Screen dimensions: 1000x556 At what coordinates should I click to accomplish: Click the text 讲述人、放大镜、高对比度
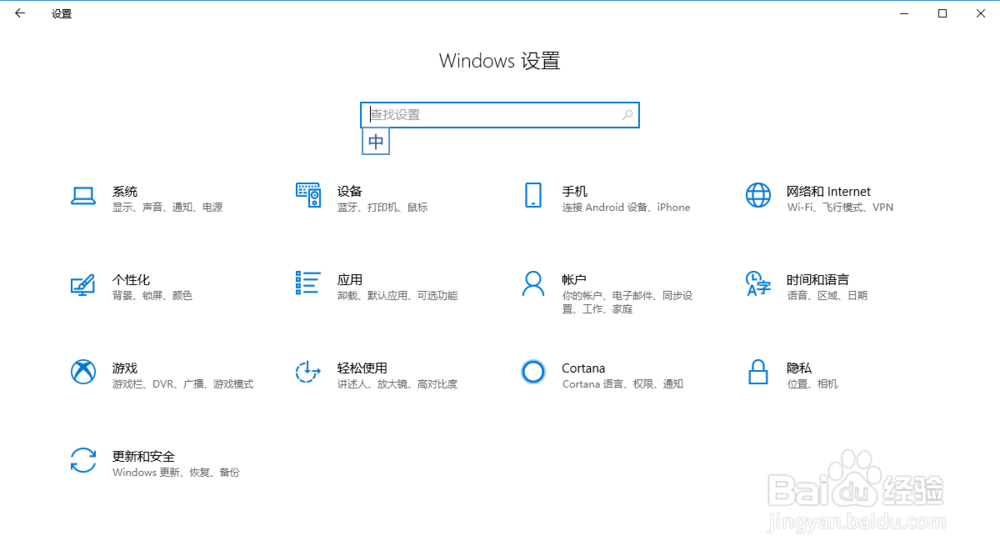pyautogui.click(x=397, y=384)
